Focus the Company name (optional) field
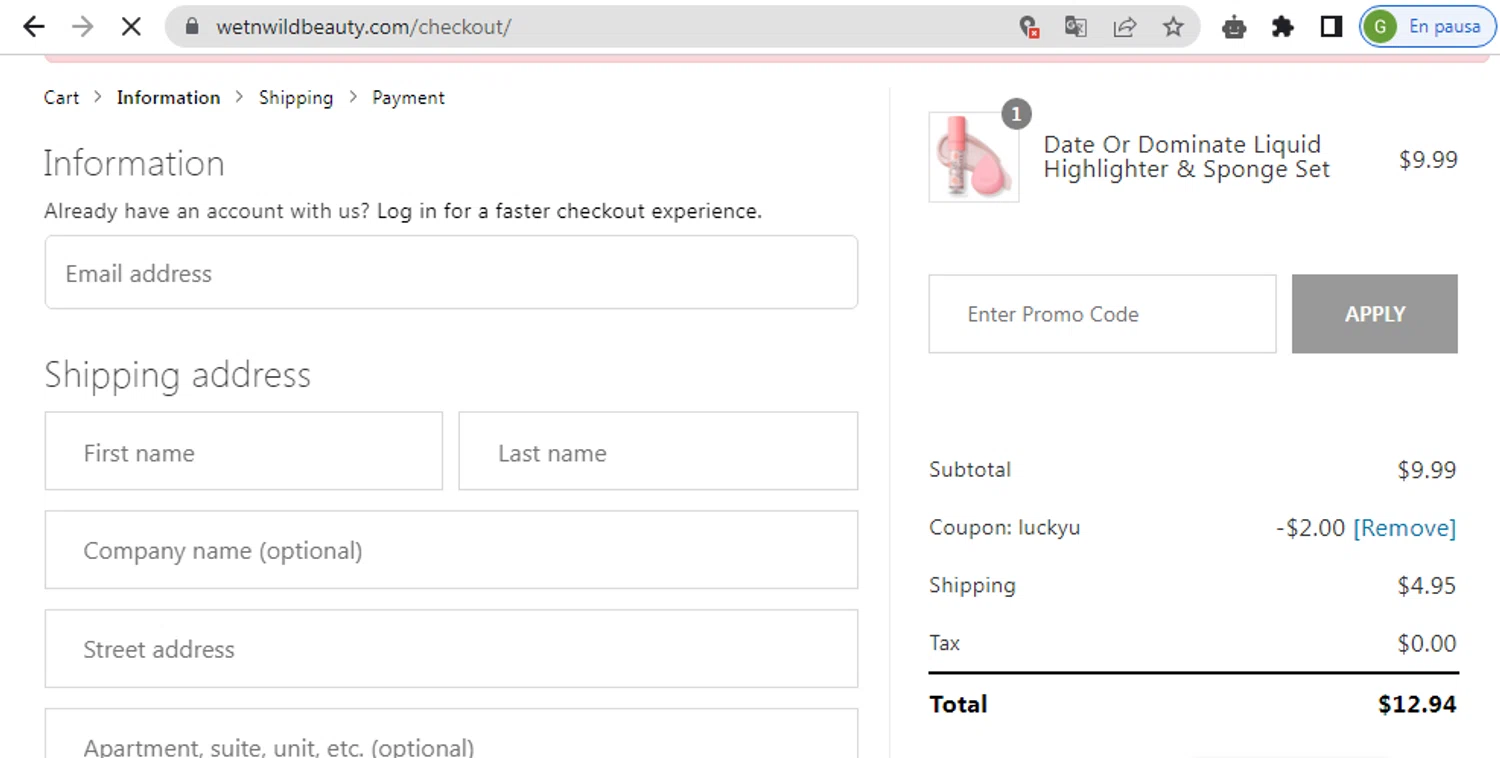The width and height of the screenshot is (1500, 758). tap(451, 550)
